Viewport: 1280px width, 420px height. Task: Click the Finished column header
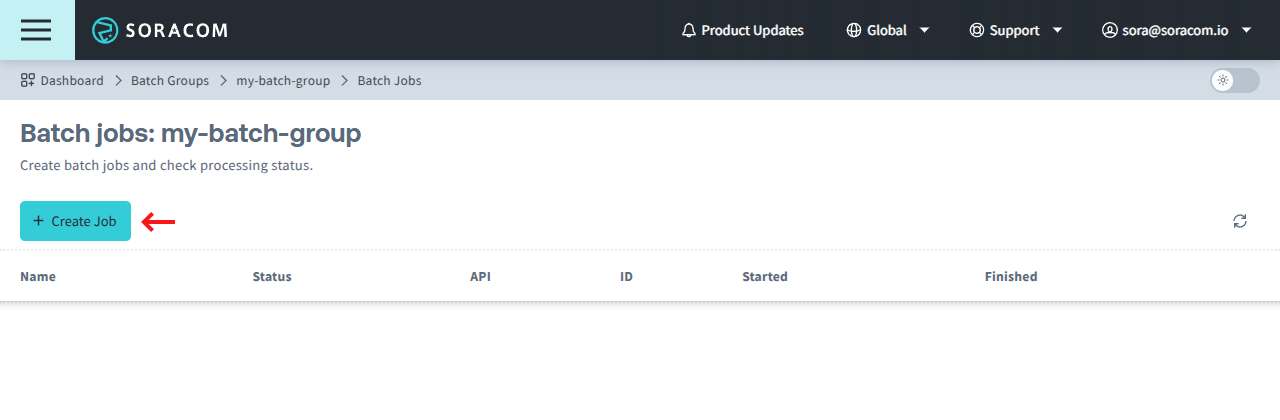click(1011, 276)
